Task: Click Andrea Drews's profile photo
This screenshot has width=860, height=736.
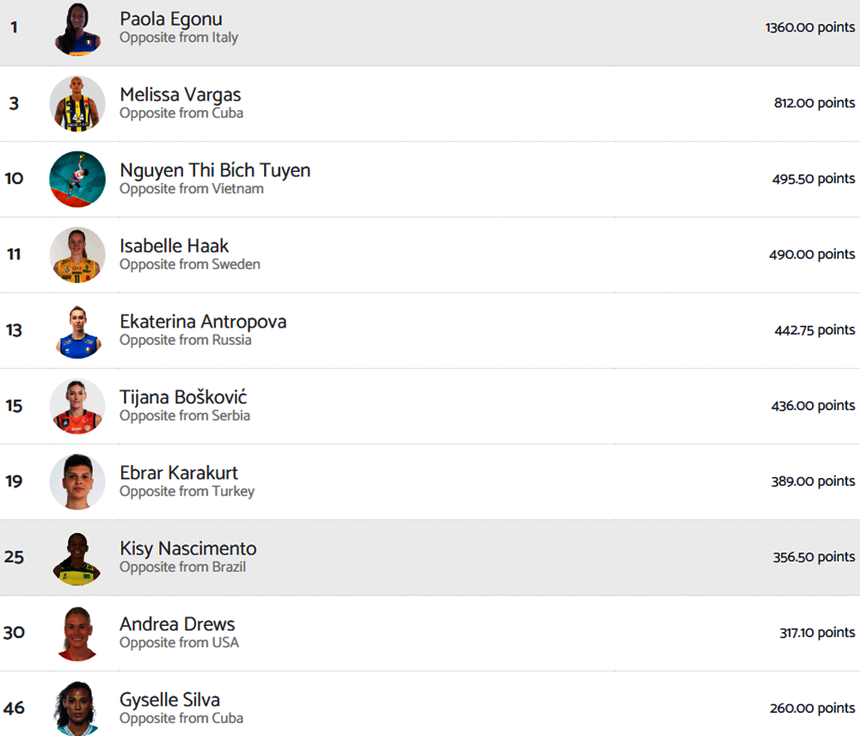Action: 77,633
